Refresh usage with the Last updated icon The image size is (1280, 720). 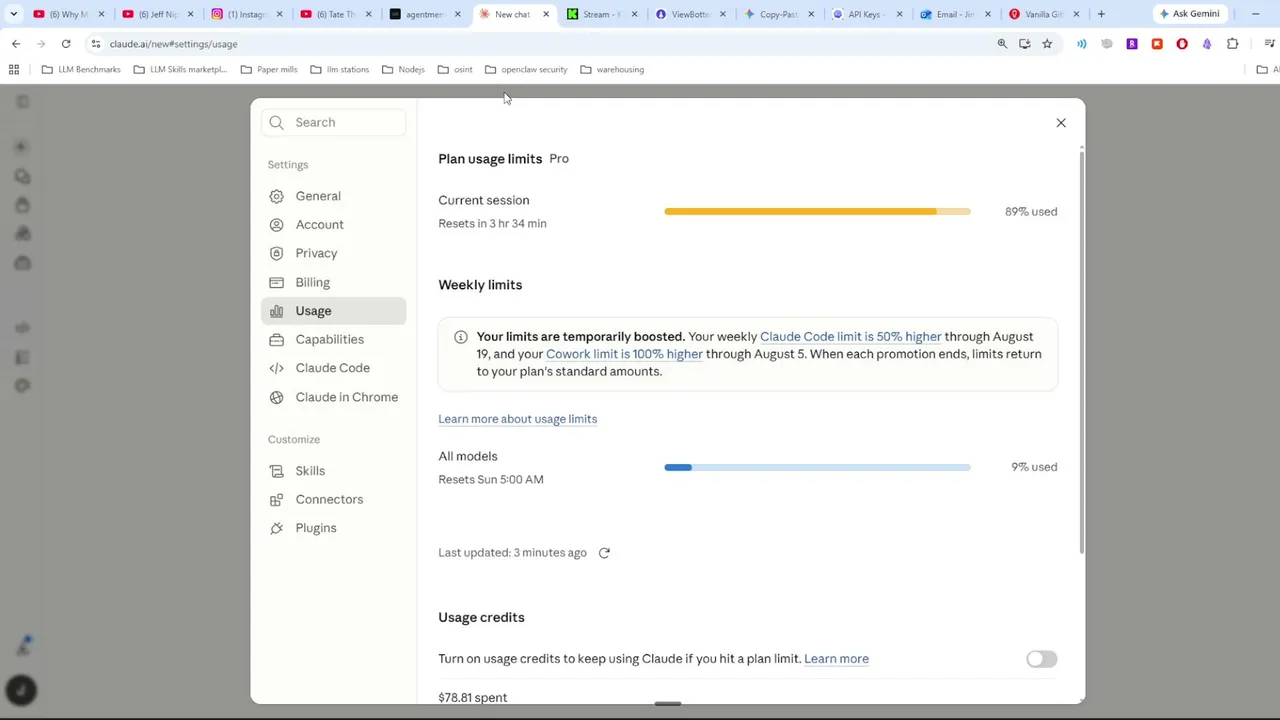[604, 553]
